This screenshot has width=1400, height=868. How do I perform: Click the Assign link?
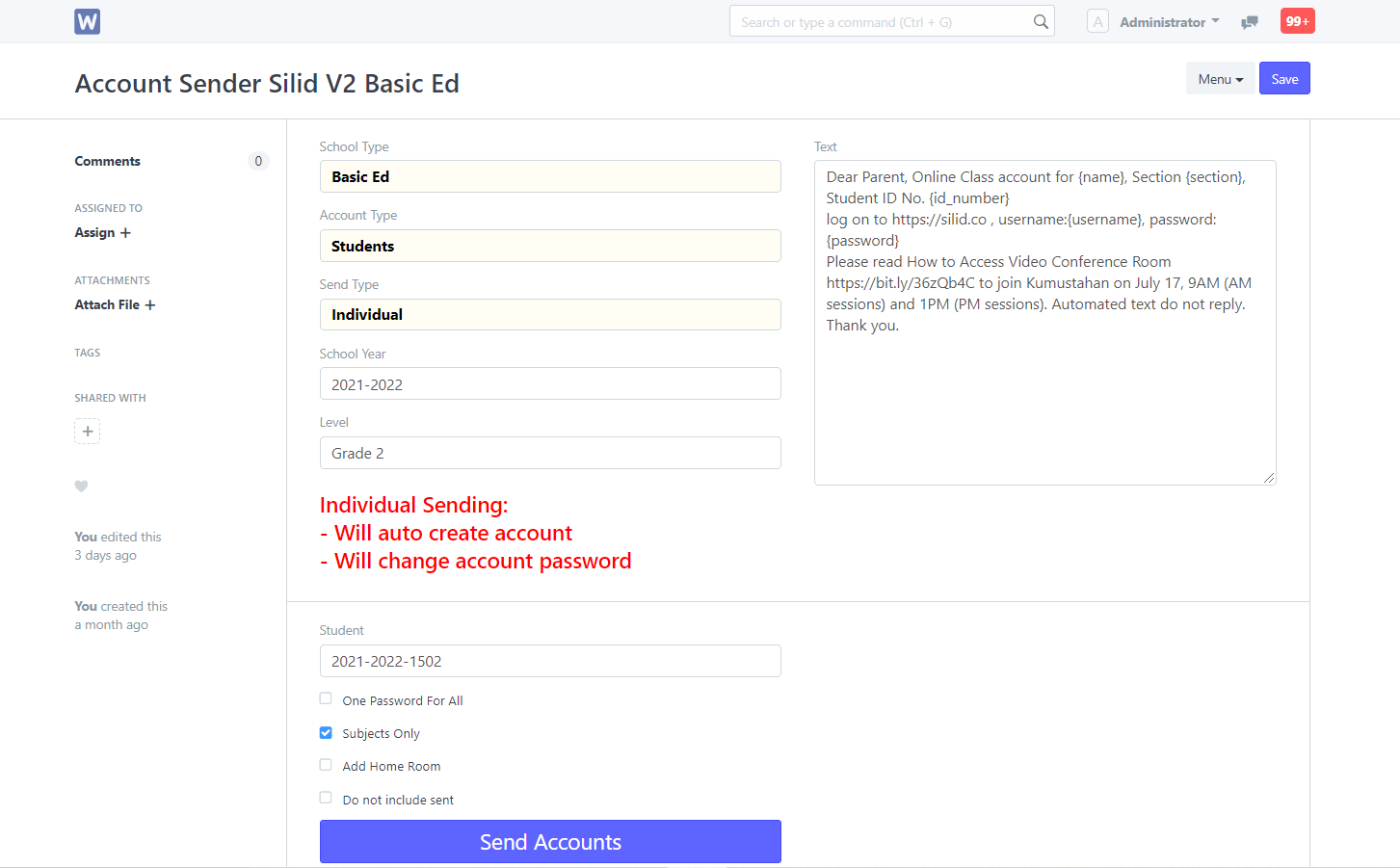pyautogui.click(x=94, y=233)
